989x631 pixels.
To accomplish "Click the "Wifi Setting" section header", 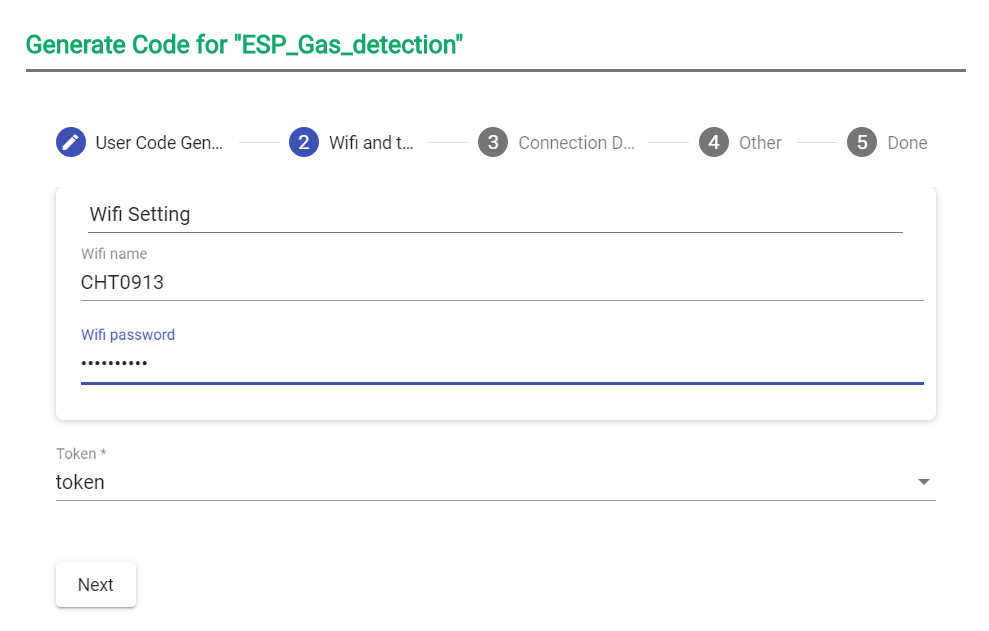I will (x=140, y=214).
